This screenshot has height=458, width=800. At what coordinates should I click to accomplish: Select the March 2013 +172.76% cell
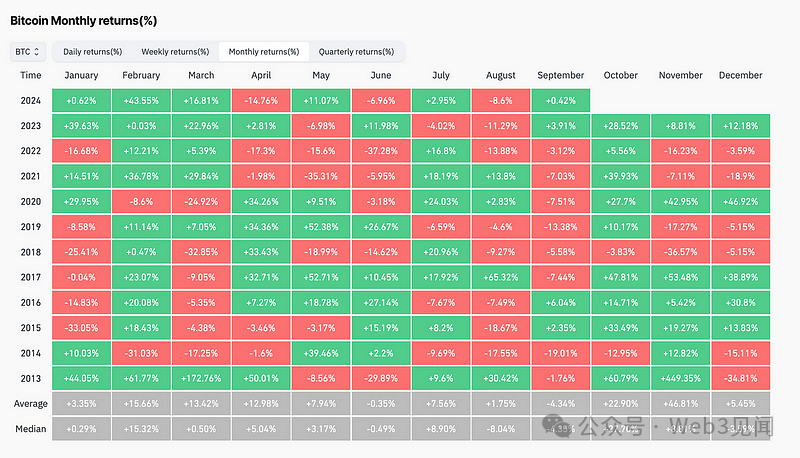coord(201,378)
